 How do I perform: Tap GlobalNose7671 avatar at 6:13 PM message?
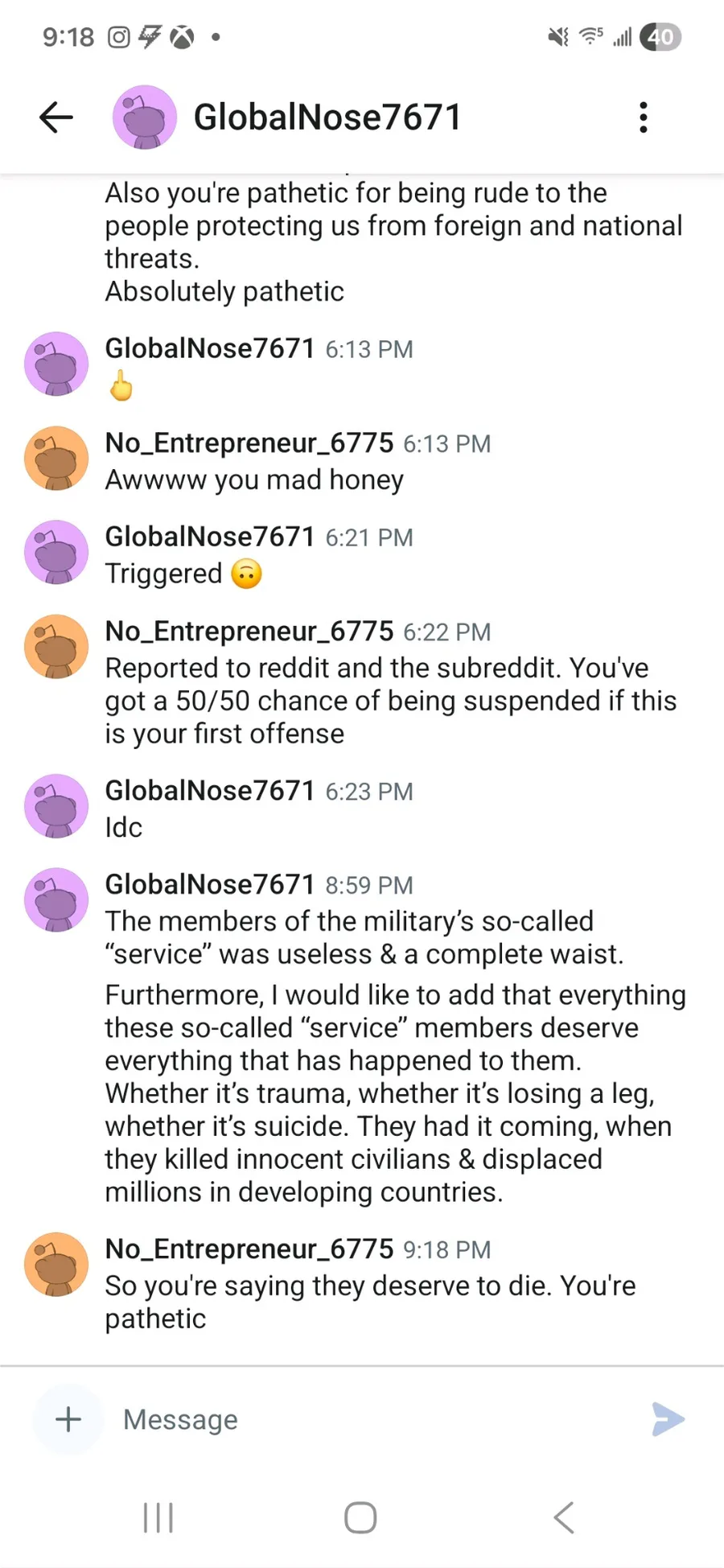coord(56,364)
